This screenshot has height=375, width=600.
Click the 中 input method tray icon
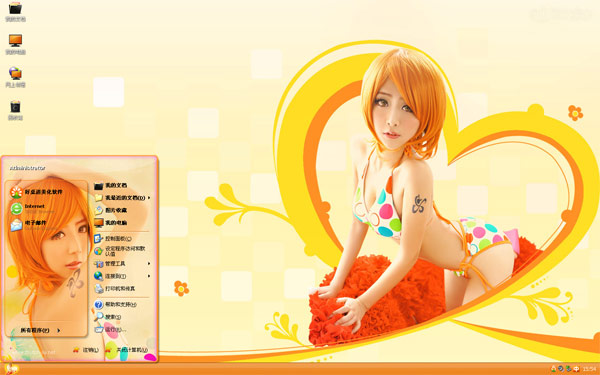point(576,369)
